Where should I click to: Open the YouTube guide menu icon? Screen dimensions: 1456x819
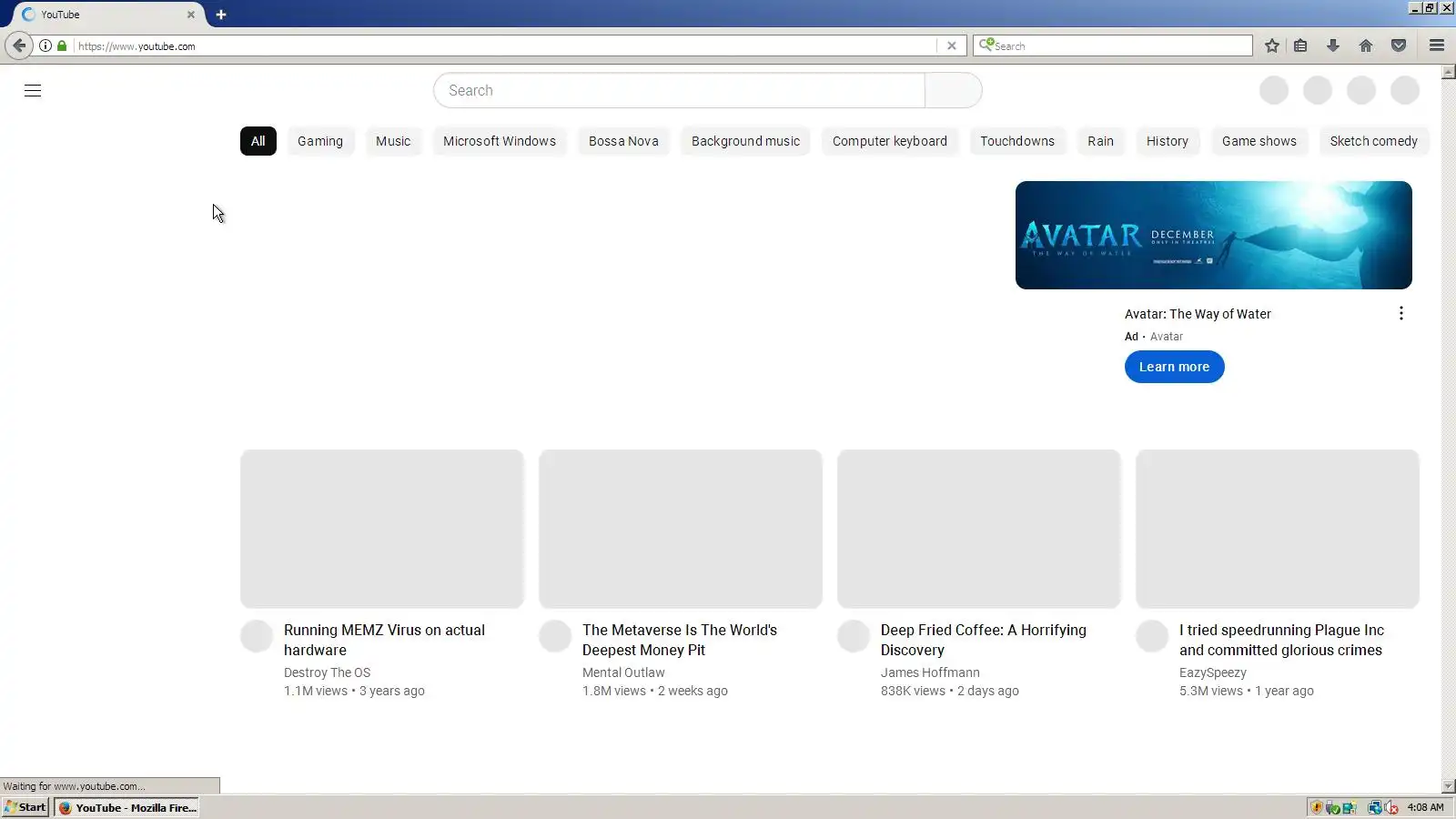click(33, 90)
